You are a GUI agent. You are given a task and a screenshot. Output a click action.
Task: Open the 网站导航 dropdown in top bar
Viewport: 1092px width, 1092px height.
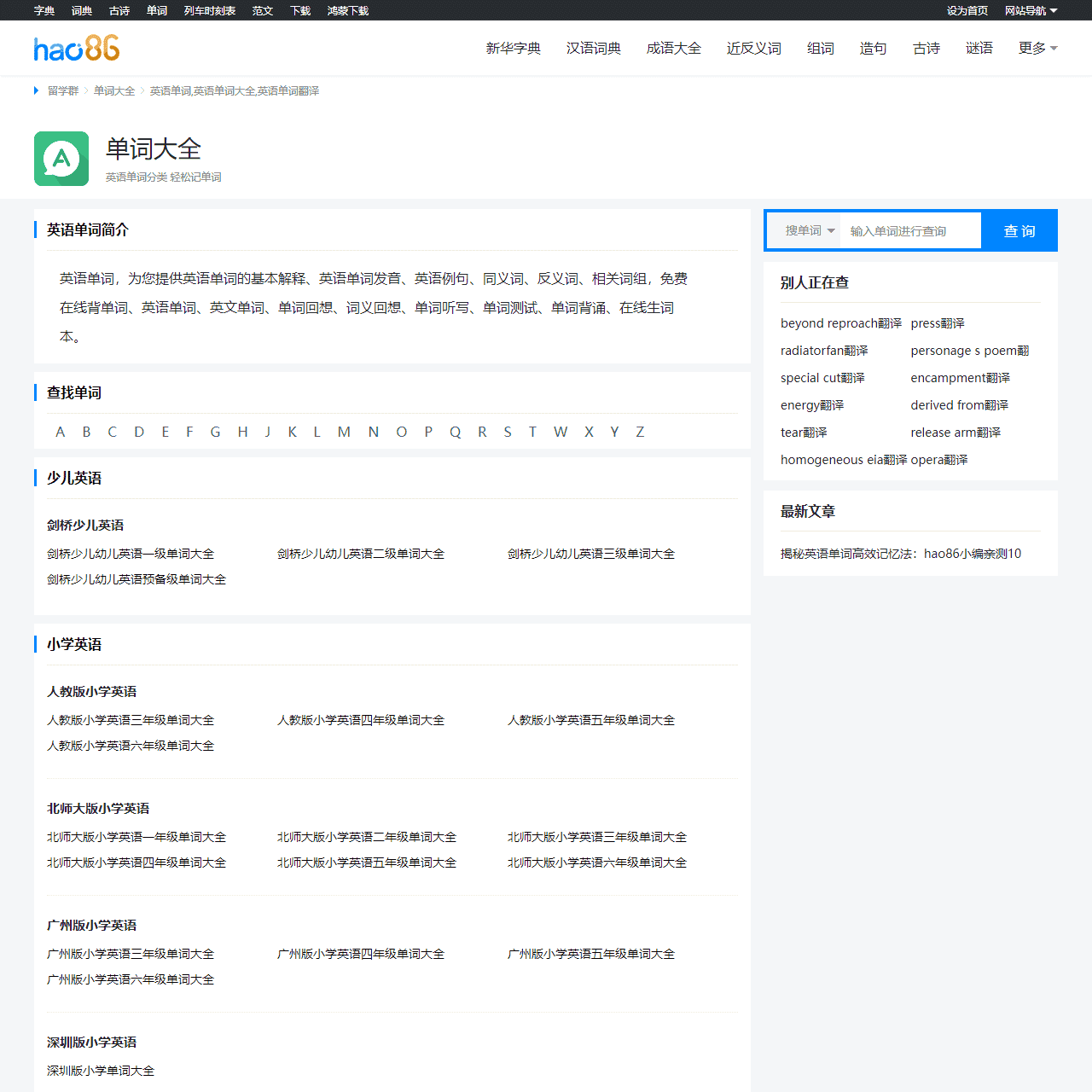pos(1030,11)
